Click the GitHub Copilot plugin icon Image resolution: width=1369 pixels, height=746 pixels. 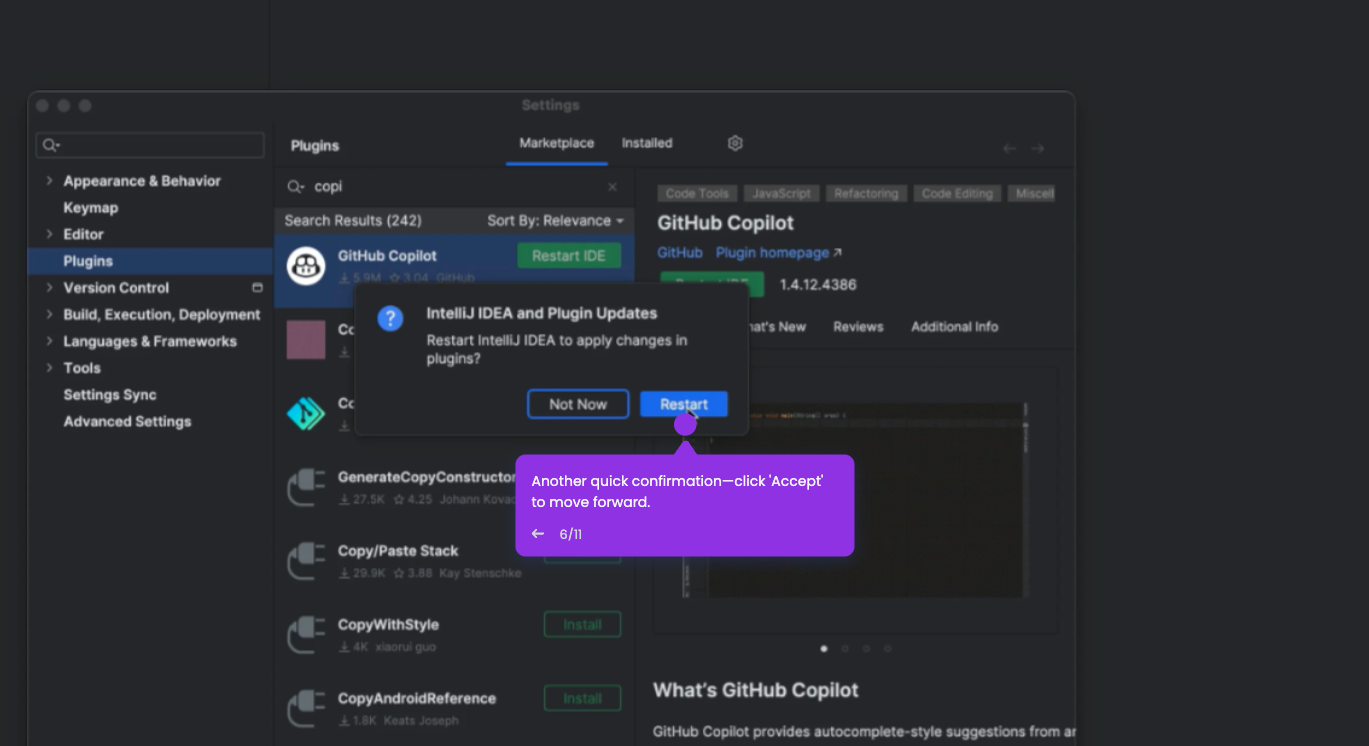click(306, 266)
